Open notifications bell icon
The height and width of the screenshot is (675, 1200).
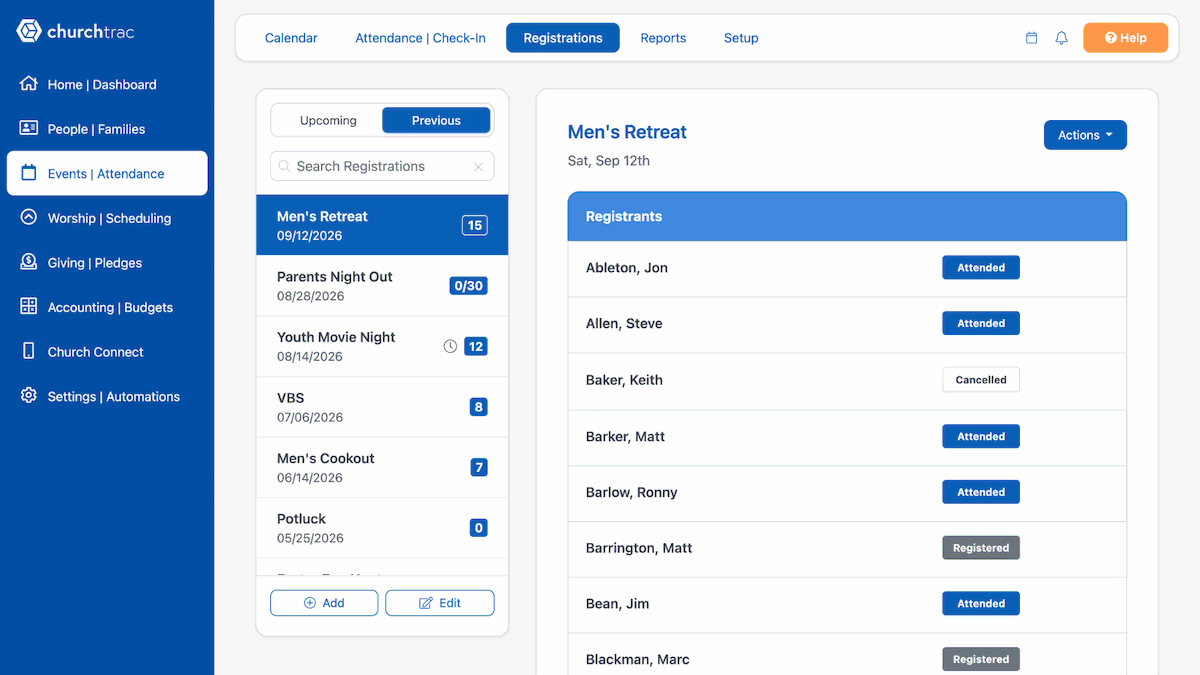(1062, 38)
